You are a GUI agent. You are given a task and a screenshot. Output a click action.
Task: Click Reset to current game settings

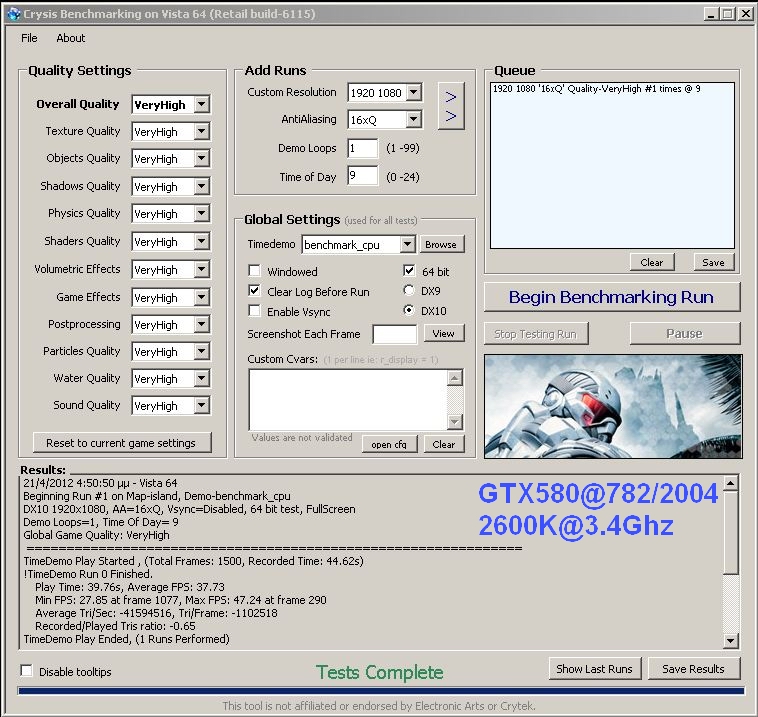(x=121, y=442)
